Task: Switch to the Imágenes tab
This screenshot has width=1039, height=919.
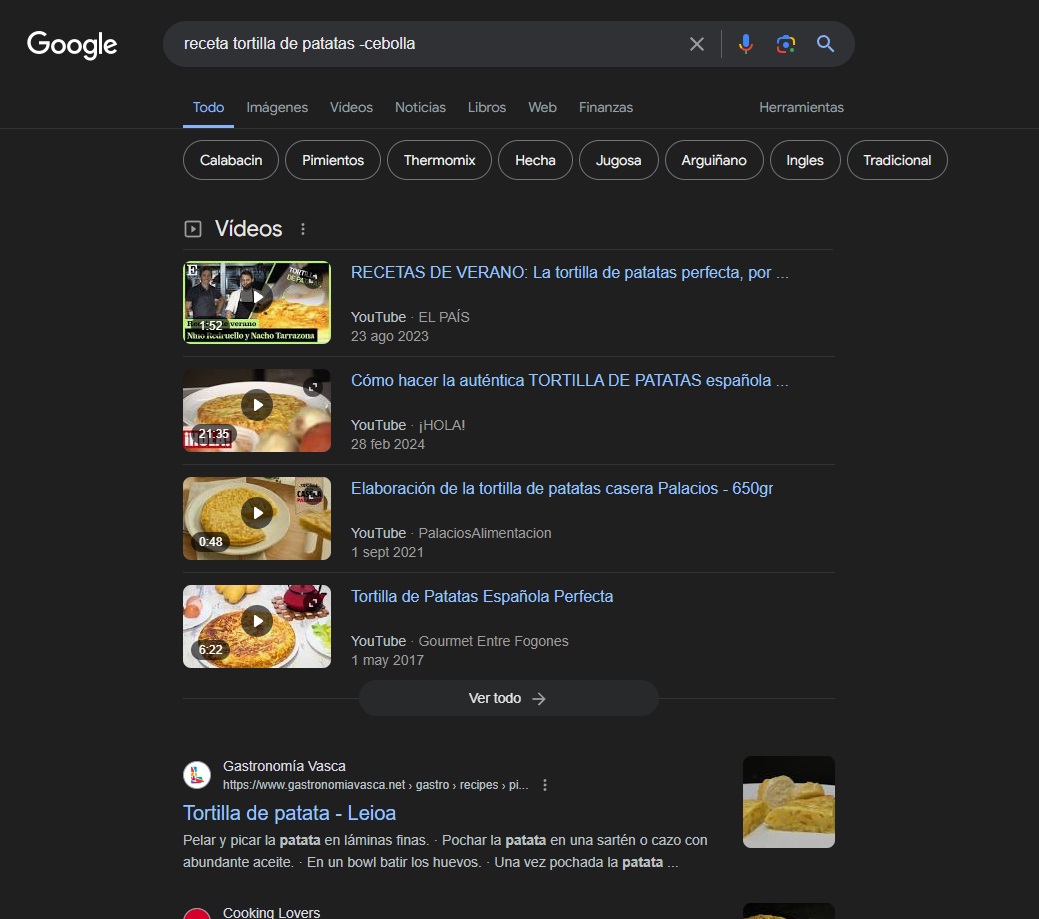Action: pyautogui.click(x=277, y=107)
